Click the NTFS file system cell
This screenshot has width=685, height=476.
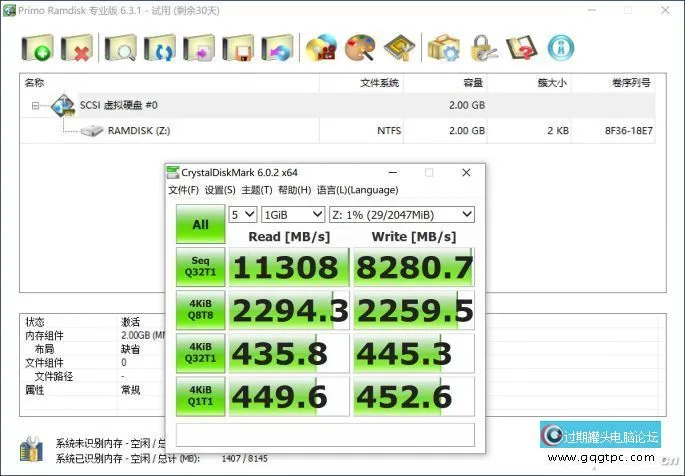coord(389,131)
